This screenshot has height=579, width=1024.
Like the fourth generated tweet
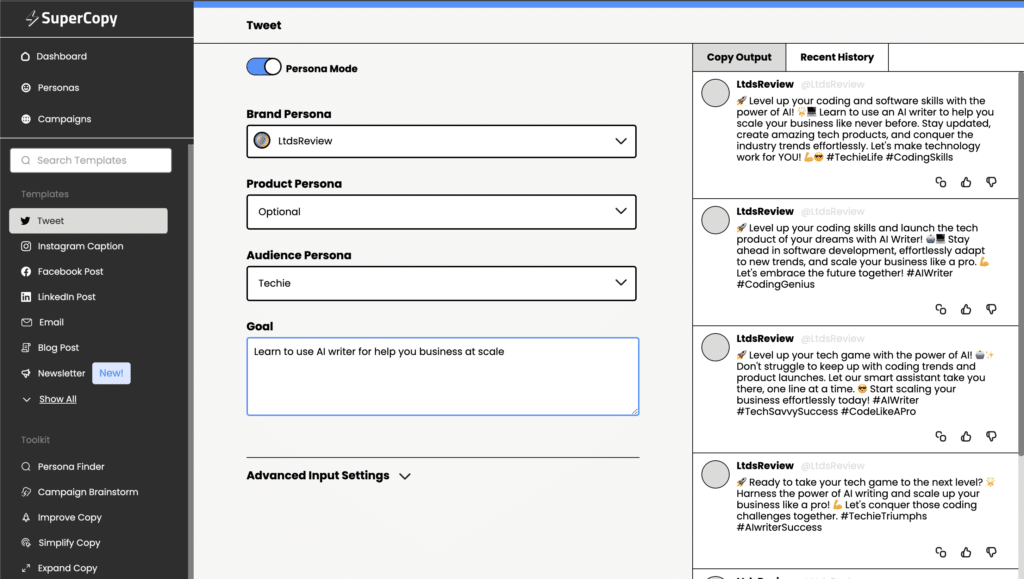966,552
